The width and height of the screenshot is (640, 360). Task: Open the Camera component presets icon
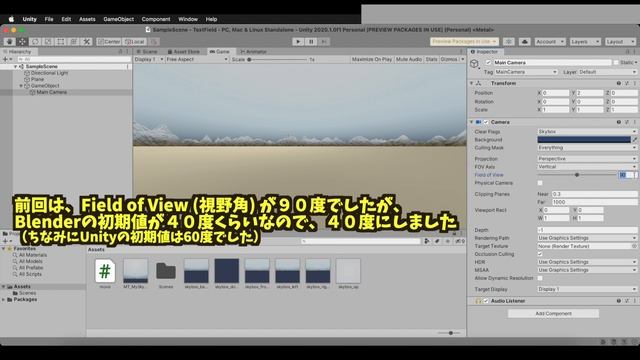coord(627,122)
